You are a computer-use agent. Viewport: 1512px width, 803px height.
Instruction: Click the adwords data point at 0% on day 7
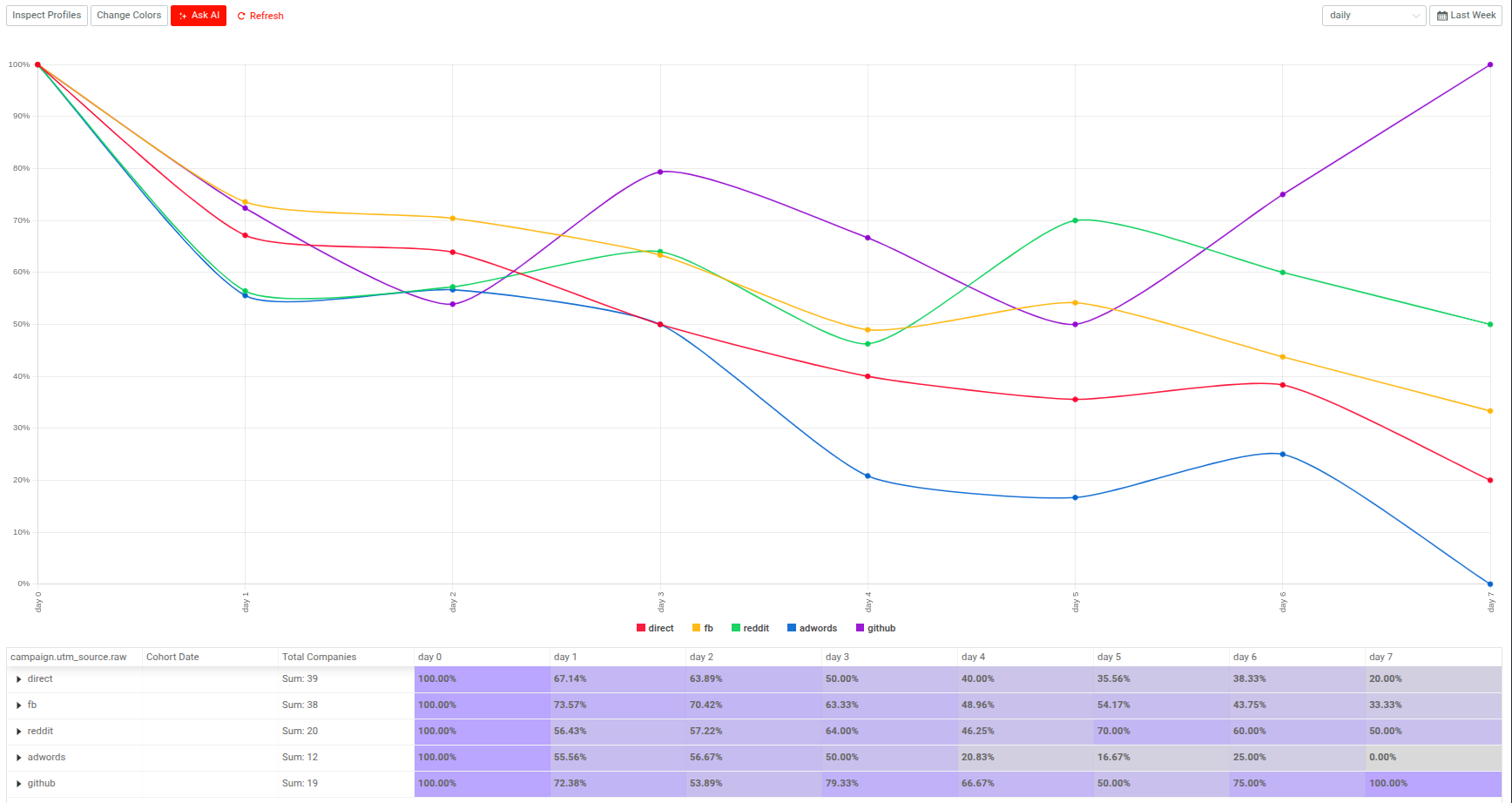1488,584
